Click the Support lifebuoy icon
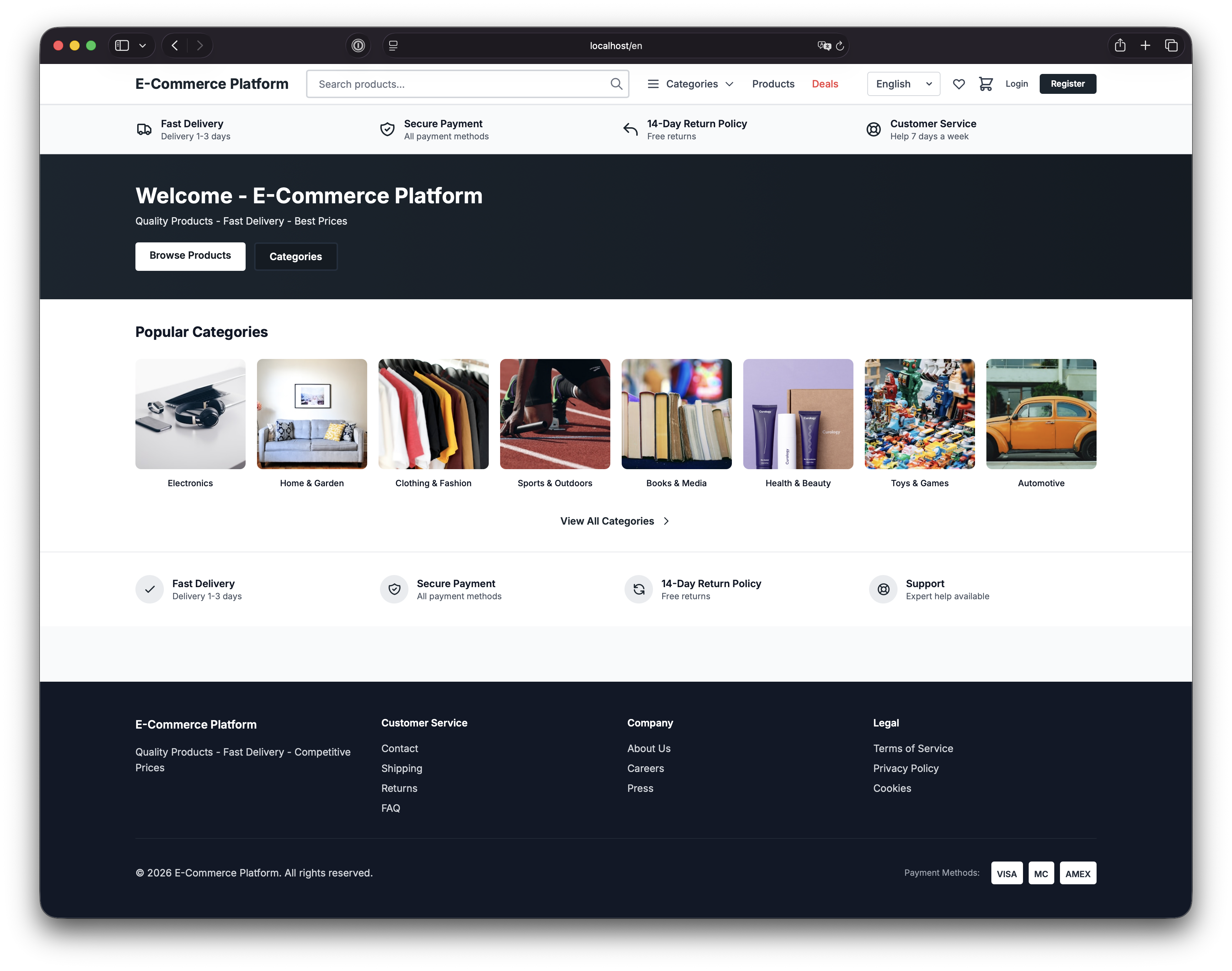The width and height of the screenshot is (1232, 971). [883, 590]
